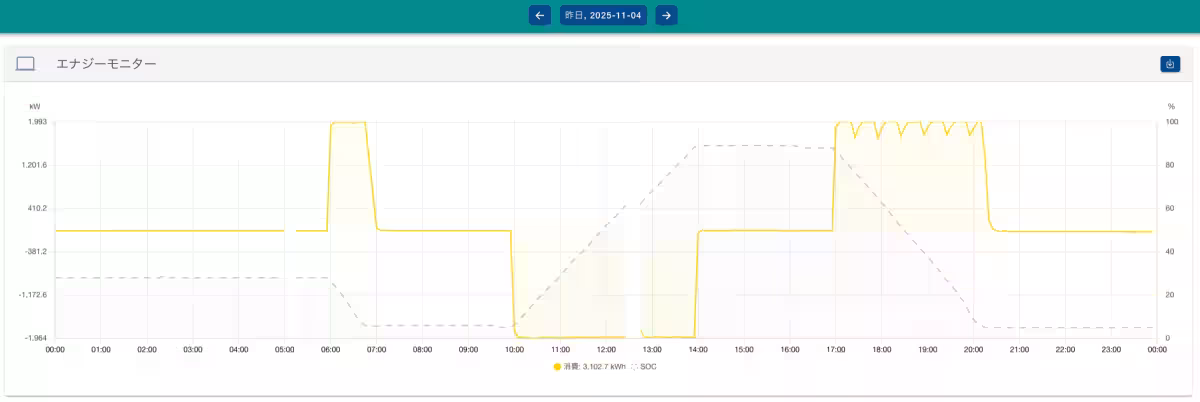Toggle the 消費 3,102.7 kWh legend label
This screenshot has height=402, width=1200.
click(594, 367)
